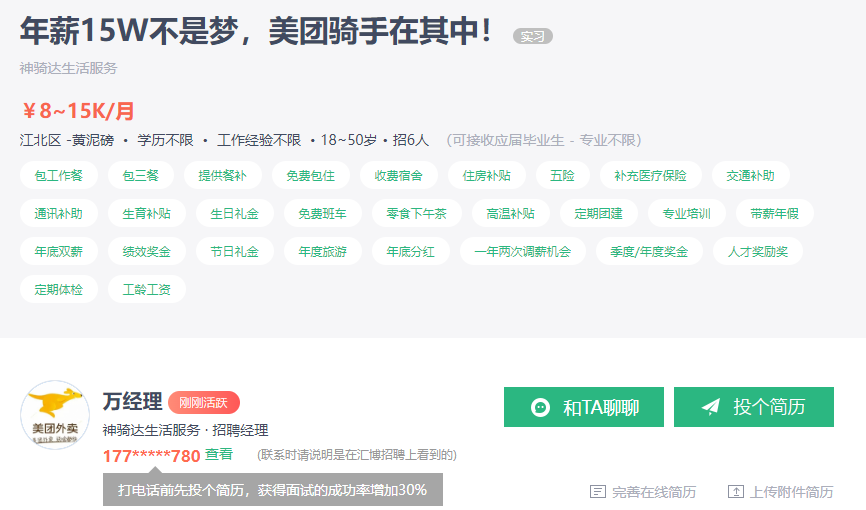The image size is (866, 510).
Task: Click the 年底双薪 benefit tag
Action: 59,251
